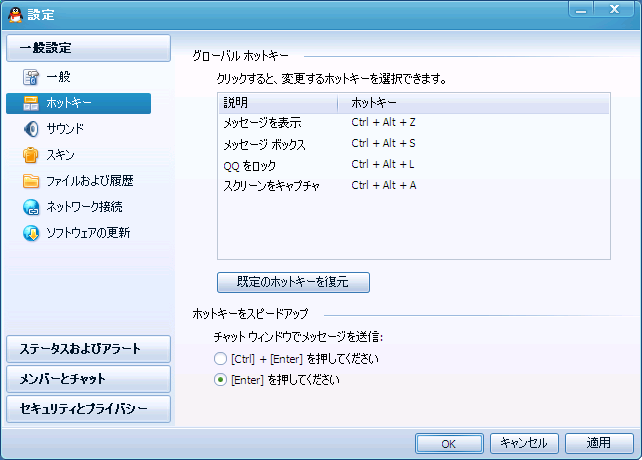Click the ファイルおよび履歴 folder icon
The height and width of the screenshot is (460, 642).
point(31,181)
